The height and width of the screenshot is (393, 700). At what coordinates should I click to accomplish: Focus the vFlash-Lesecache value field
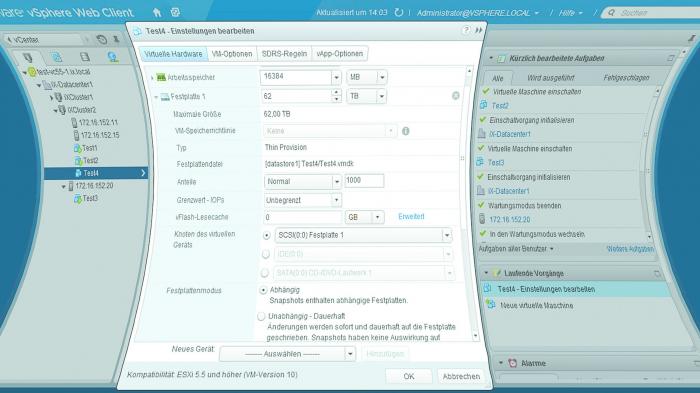pyautogui.click(x=303, y=217)
